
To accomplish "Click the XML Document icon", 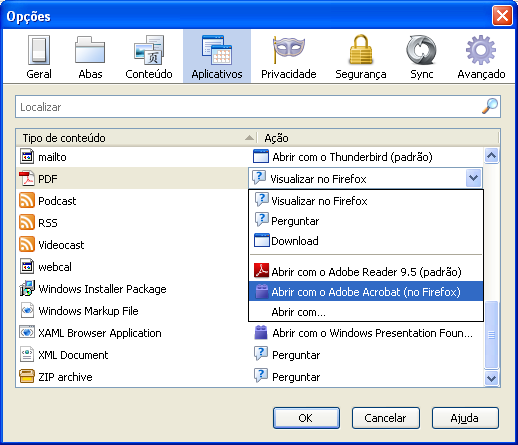I will pos(27,355).
